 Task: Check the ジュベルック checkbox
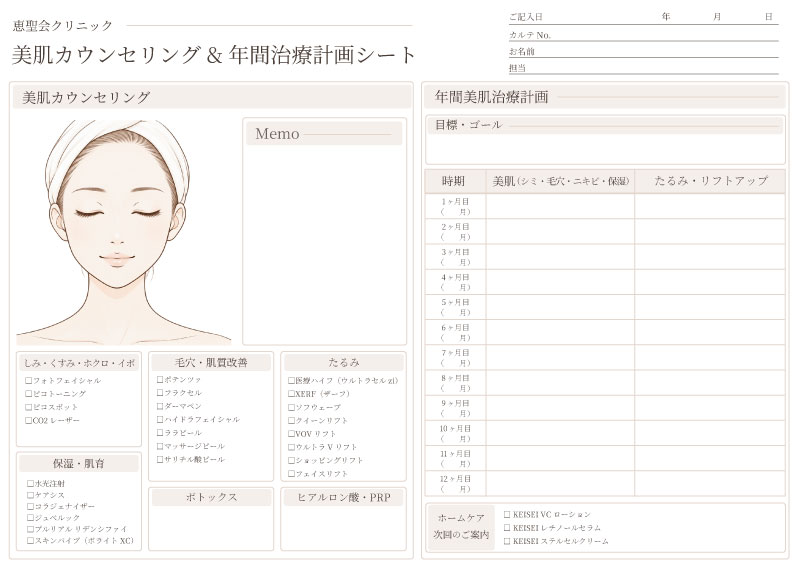30,518
